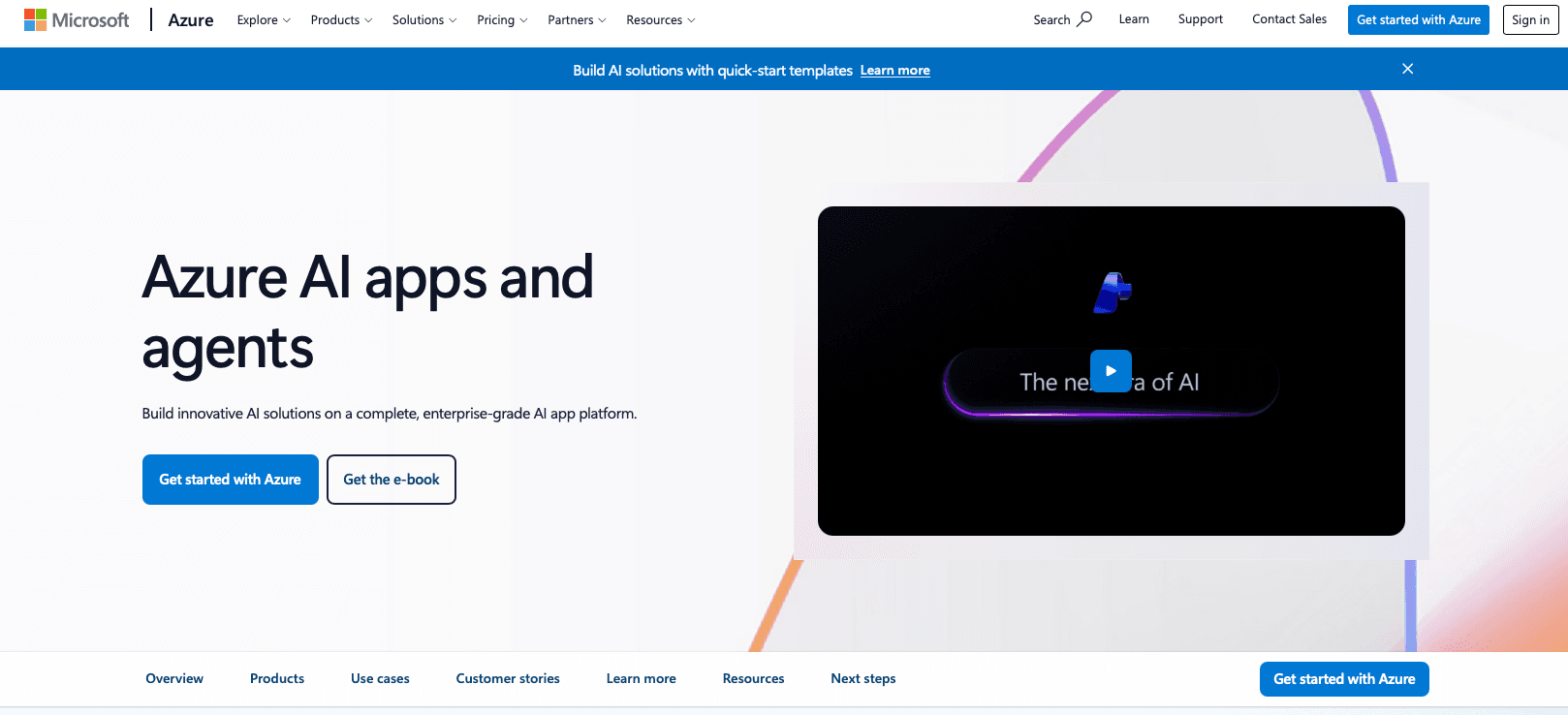Select the Learn more tab in the page navigation
The width and height of the screenshot is (1568, 715).
coord(642,679)
